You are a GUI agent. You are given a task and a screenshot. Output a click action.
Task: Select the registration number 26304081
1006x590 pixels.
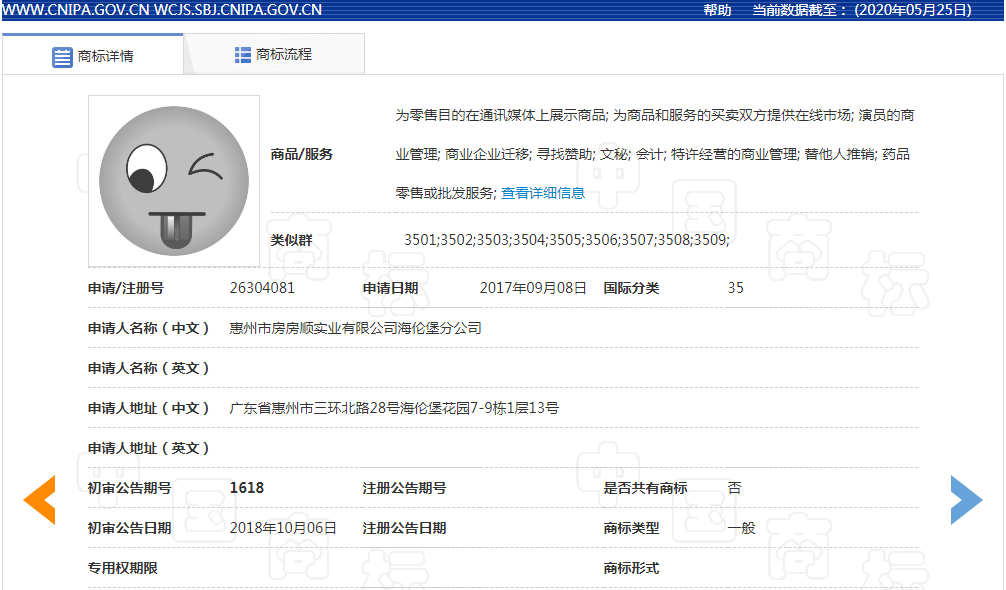tap(262, 288)
